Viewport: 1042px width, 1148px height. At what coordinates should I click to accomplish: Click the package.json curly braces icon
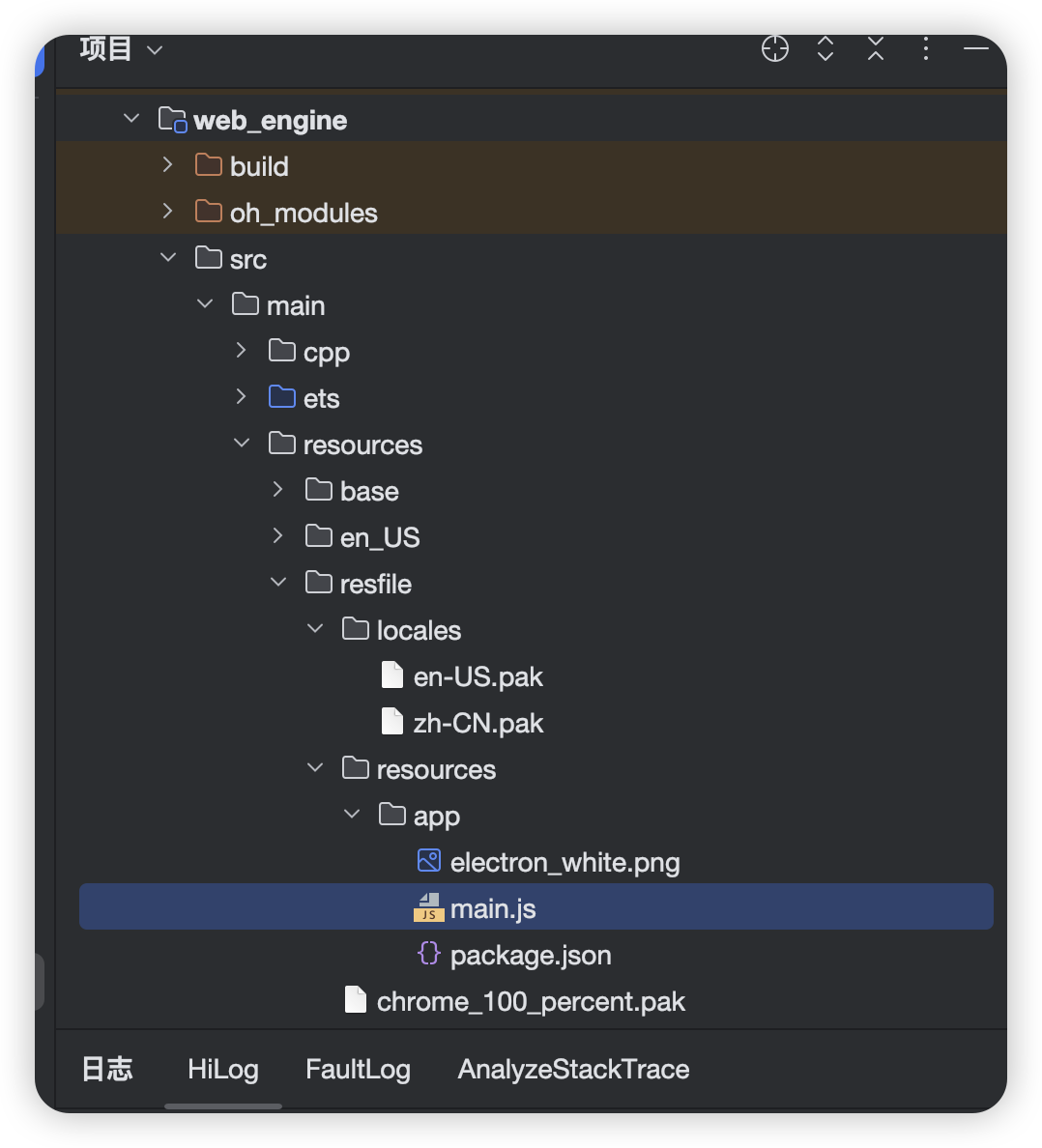point(428,954)
